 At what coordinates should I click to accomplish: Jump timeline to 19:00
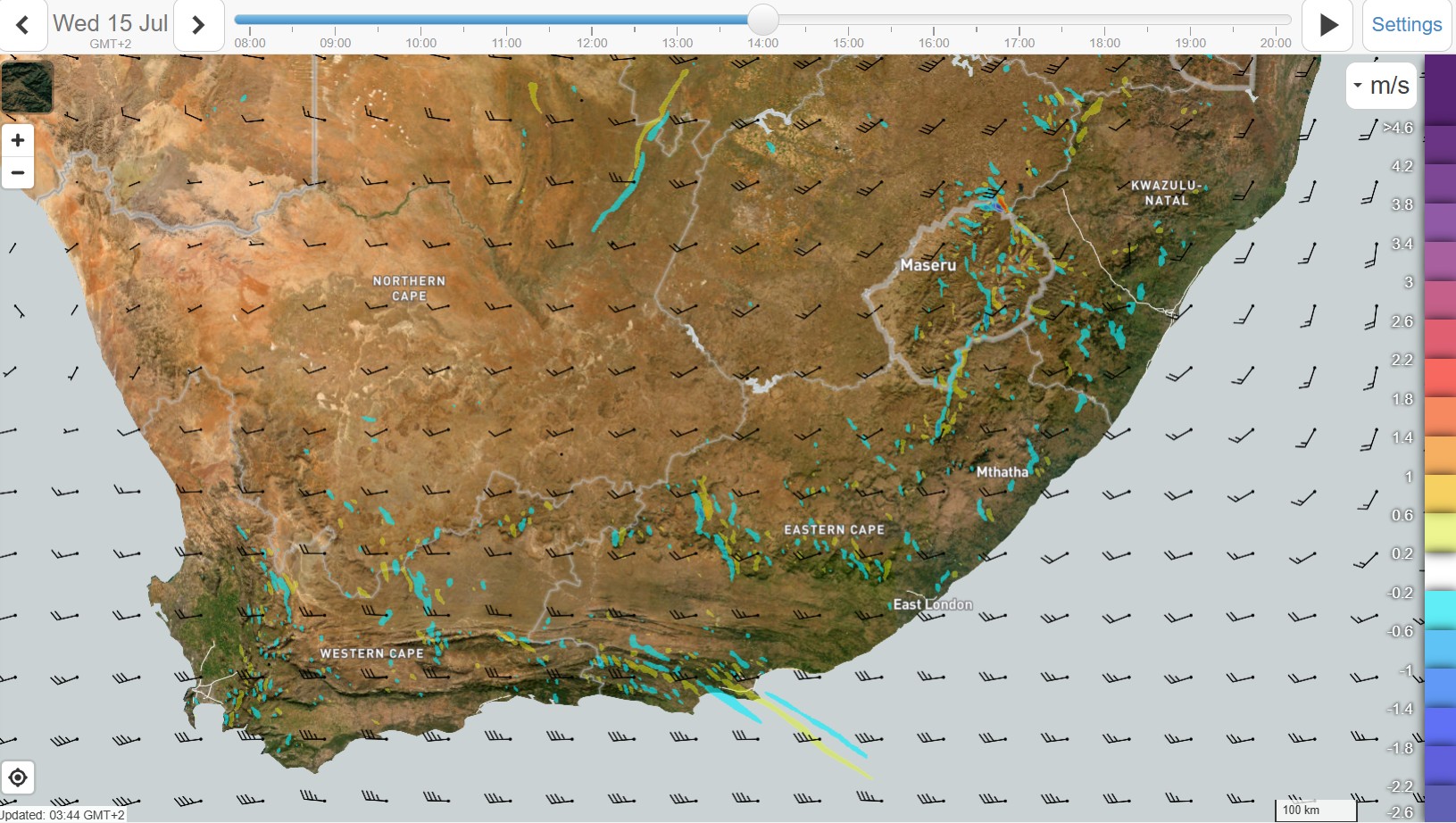click(1190, 42)
